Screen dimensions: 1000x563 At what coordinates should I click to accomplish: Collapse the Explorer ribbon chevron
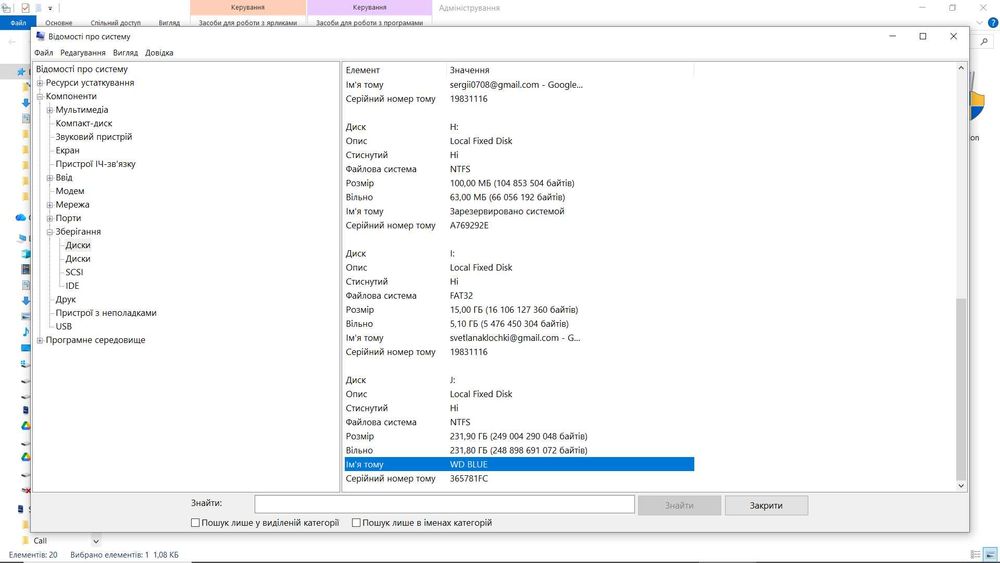980,22
